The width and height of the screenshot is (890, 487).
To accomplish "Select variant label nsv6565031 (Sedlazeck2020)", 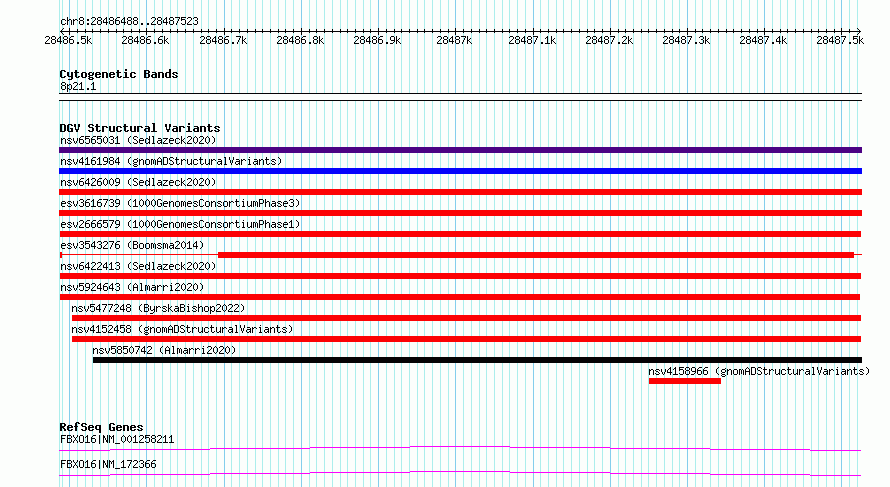I will click(x=138, y=140).
